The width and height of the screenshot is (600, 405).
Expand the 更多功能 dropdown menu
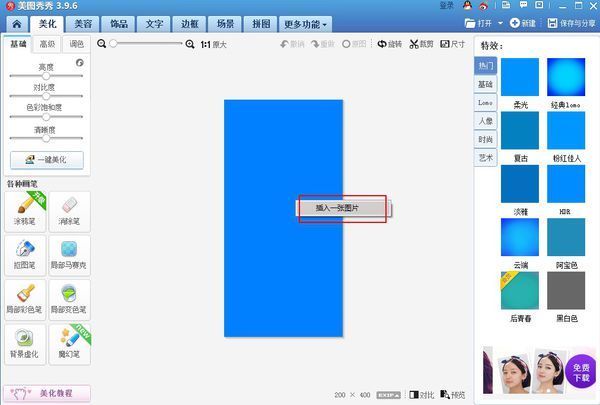pyautogui.click(x=305, y=22)
